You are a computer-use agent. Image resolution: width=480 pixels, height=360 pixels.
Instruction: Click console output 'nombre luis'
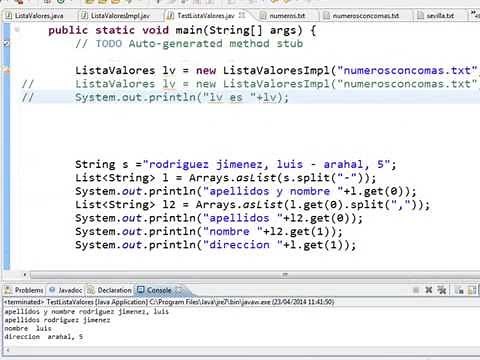tap(28, 328)
